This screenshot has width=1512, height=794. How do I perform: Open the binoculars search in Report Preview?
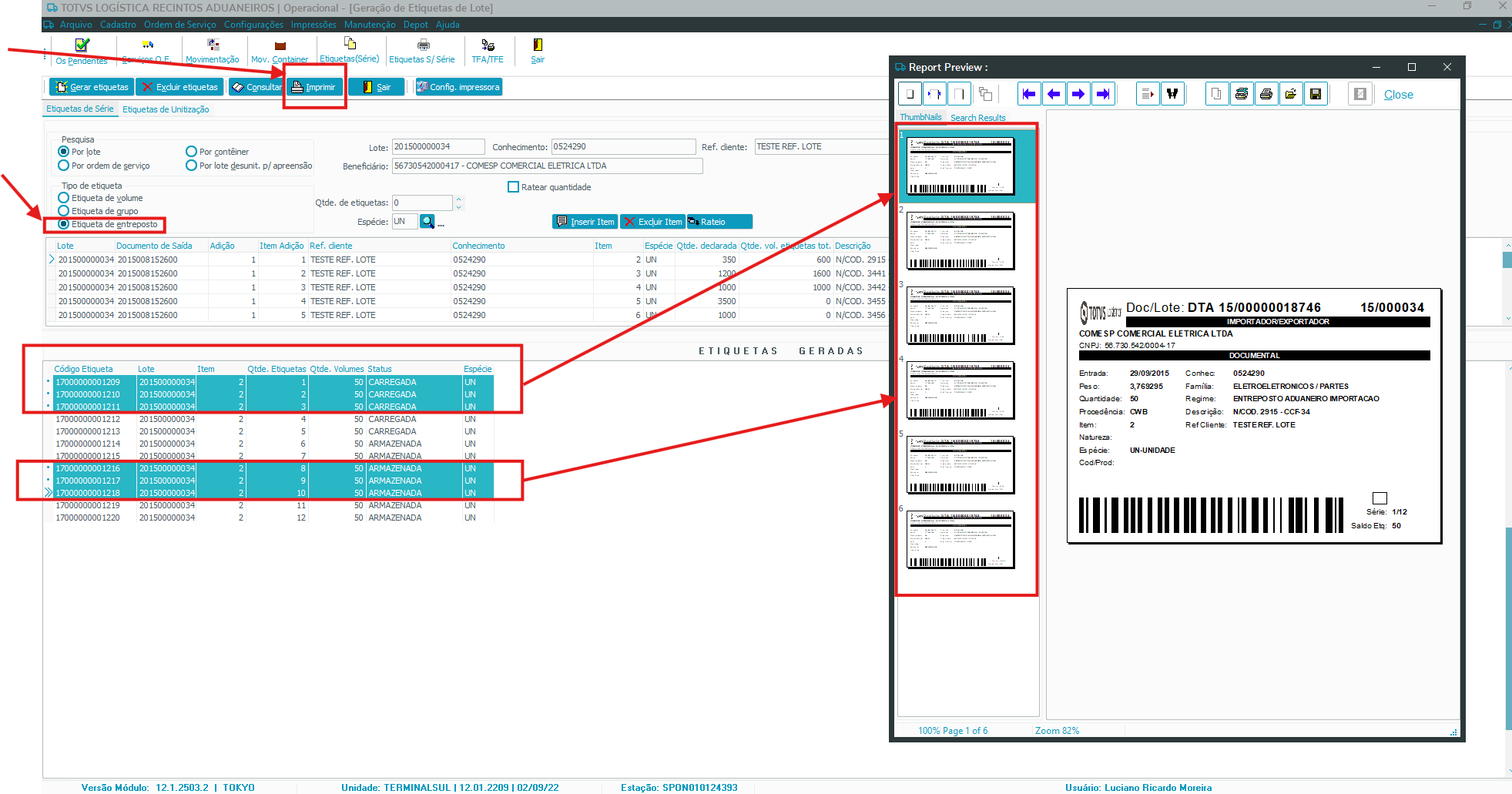pyautogui.click(x=1172, y=94)
